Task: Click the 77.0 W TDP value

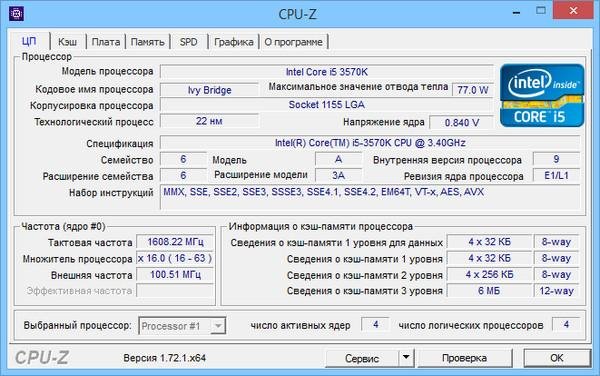Action: coord(473,90)
